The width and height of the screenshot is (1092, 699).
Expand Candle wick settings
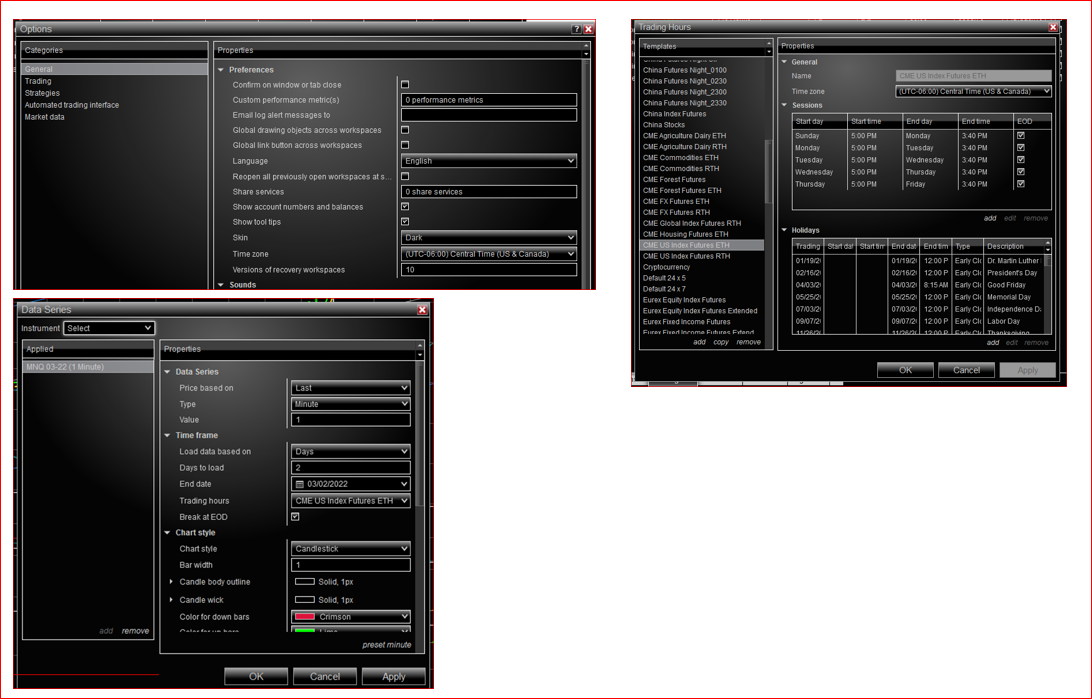[x=171, y=600]
